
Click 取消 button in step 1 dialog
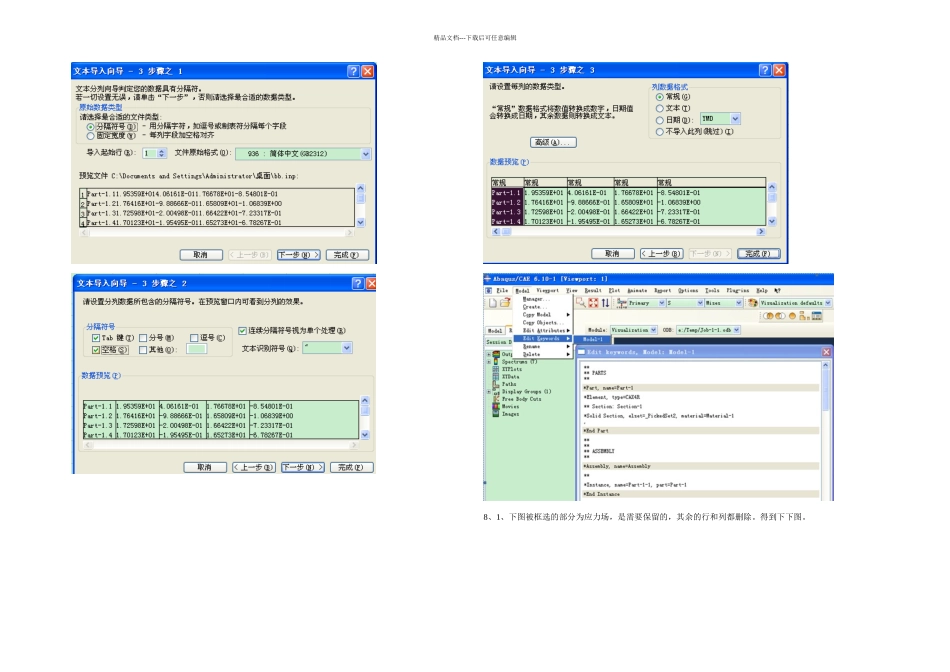201,255
